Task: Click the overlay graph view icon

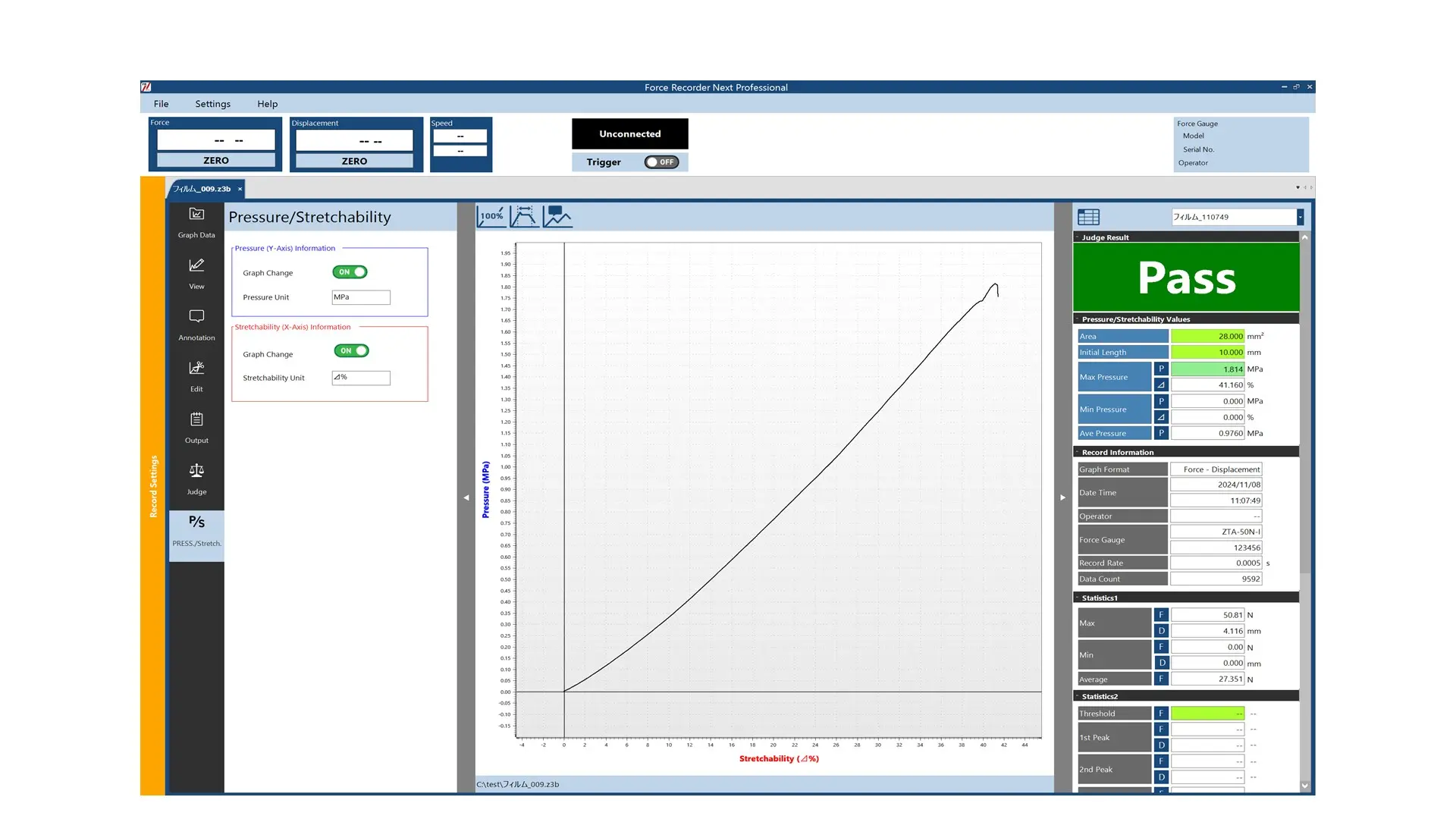Action: pos(557,216)
